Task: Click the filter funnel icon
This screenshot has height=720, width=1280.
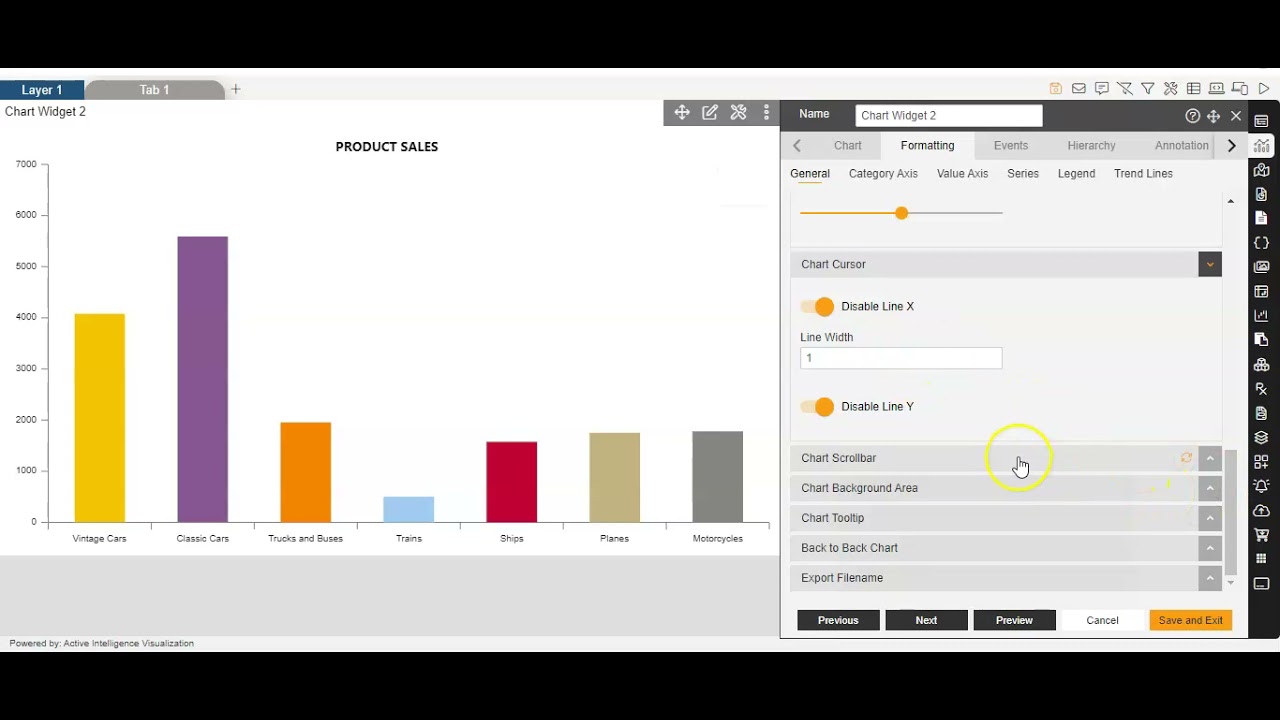Action: [1148, 89]
